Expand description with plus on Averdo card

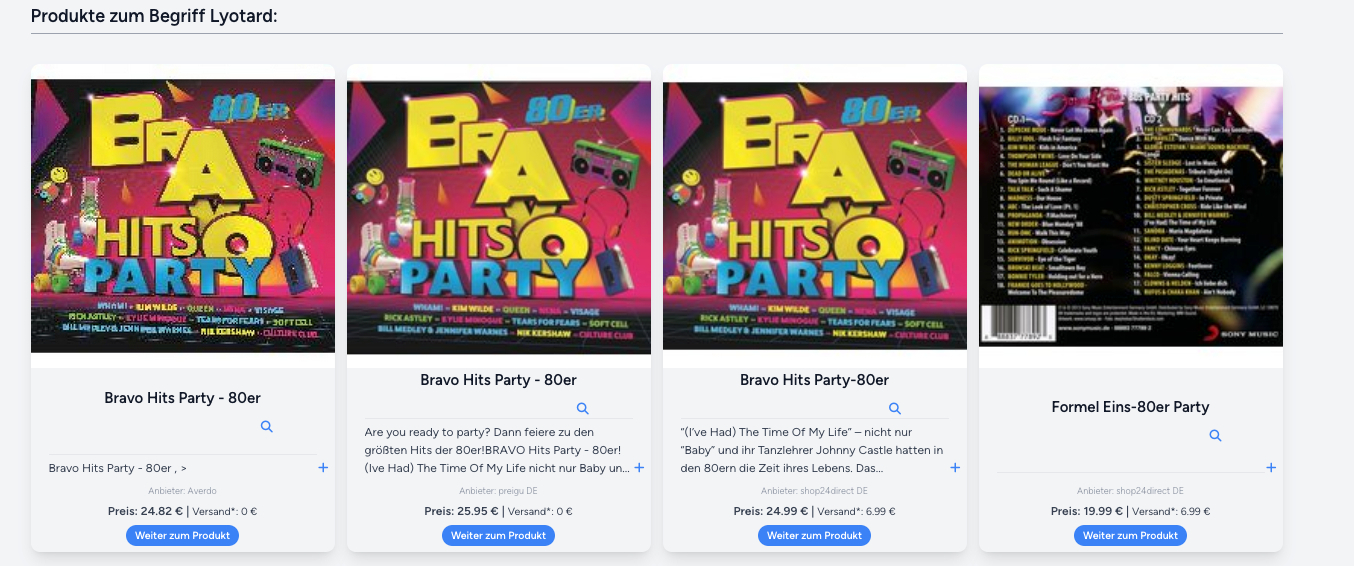[323, 467]
